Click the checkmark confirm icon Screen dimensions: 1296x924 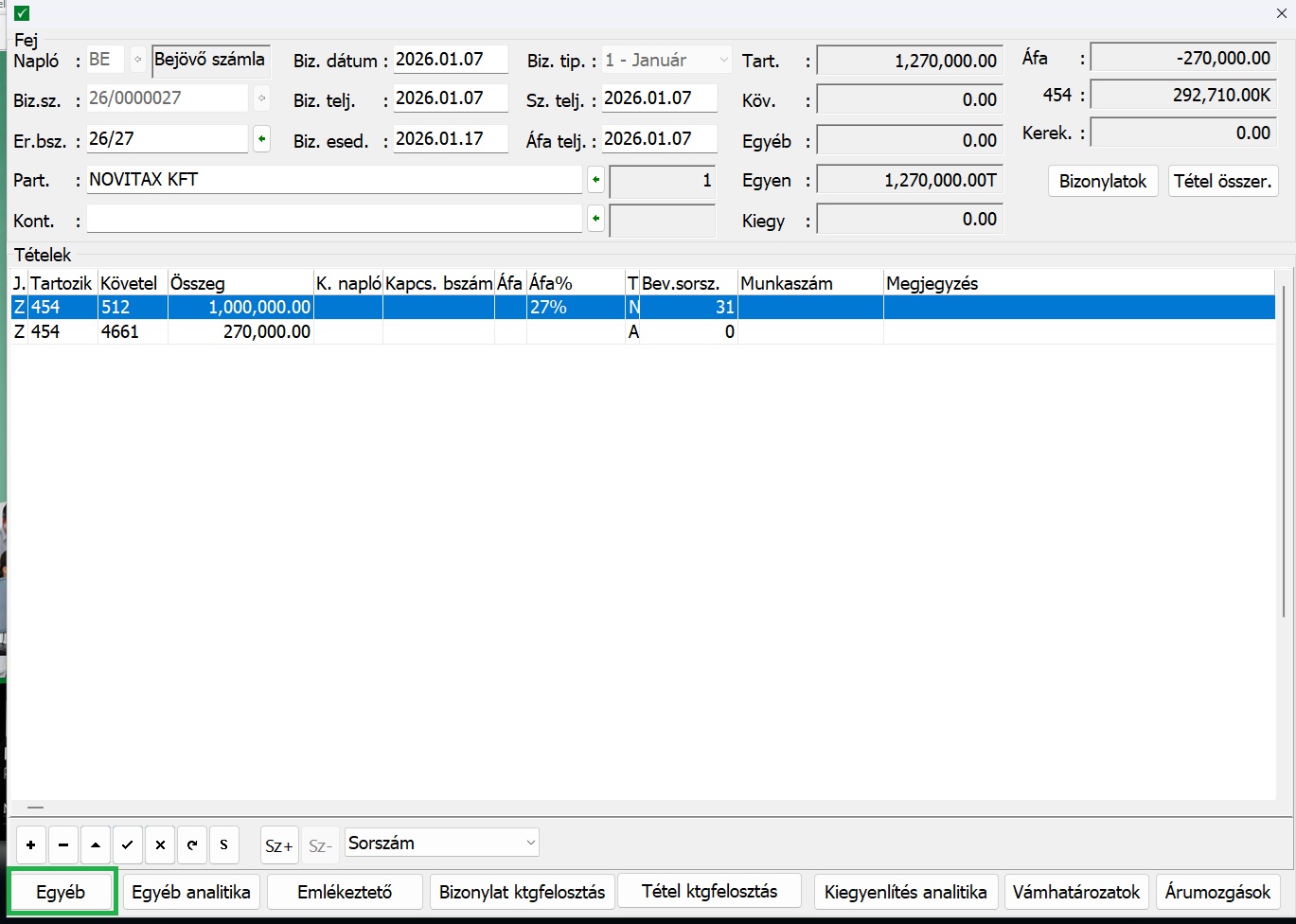coord(128,845)
